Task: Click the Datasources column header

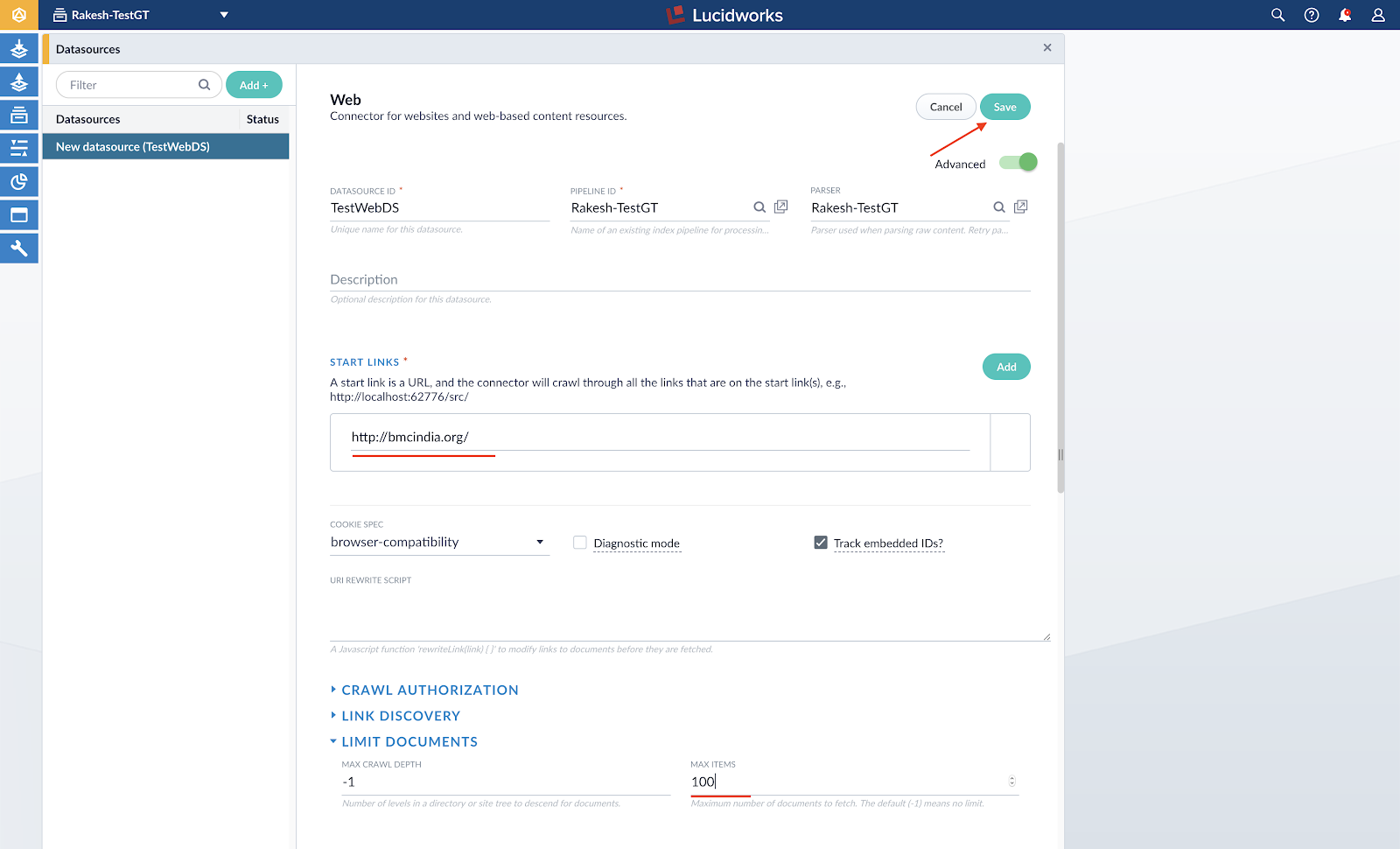Action: click(x=88, y=119)
